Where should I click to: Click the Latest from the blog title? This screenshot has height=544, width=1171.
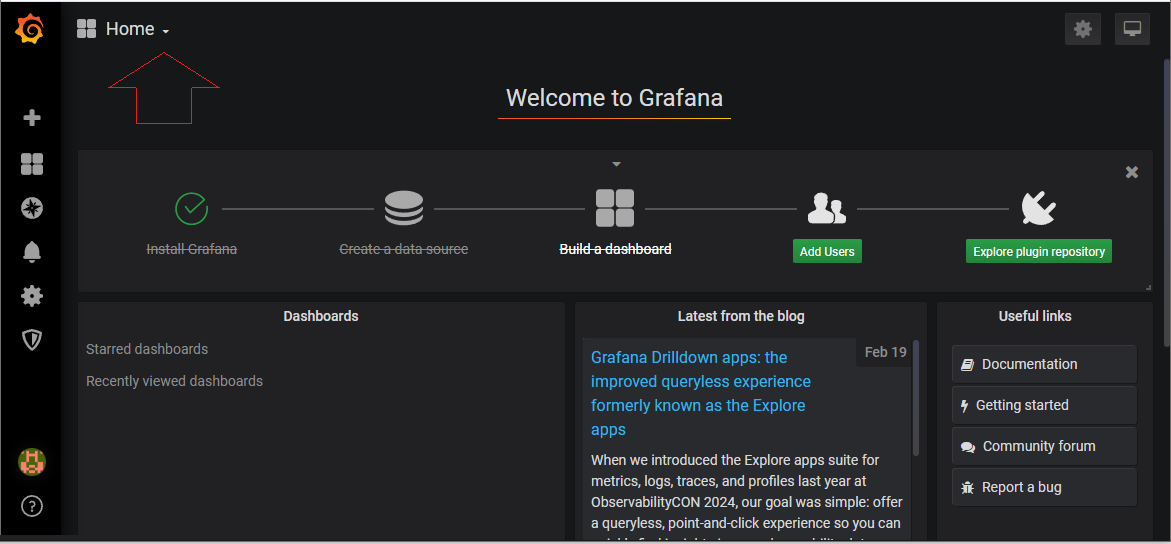click(x=741, y=316)
